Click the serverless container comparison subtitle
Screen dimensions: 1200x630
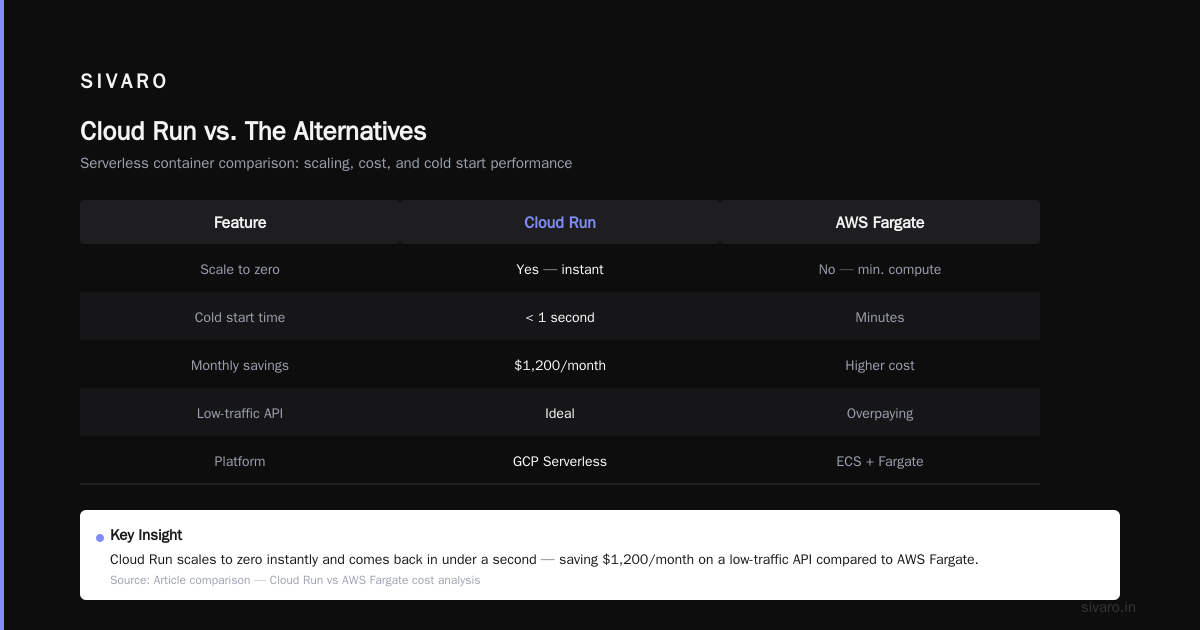tap(326, 163)
